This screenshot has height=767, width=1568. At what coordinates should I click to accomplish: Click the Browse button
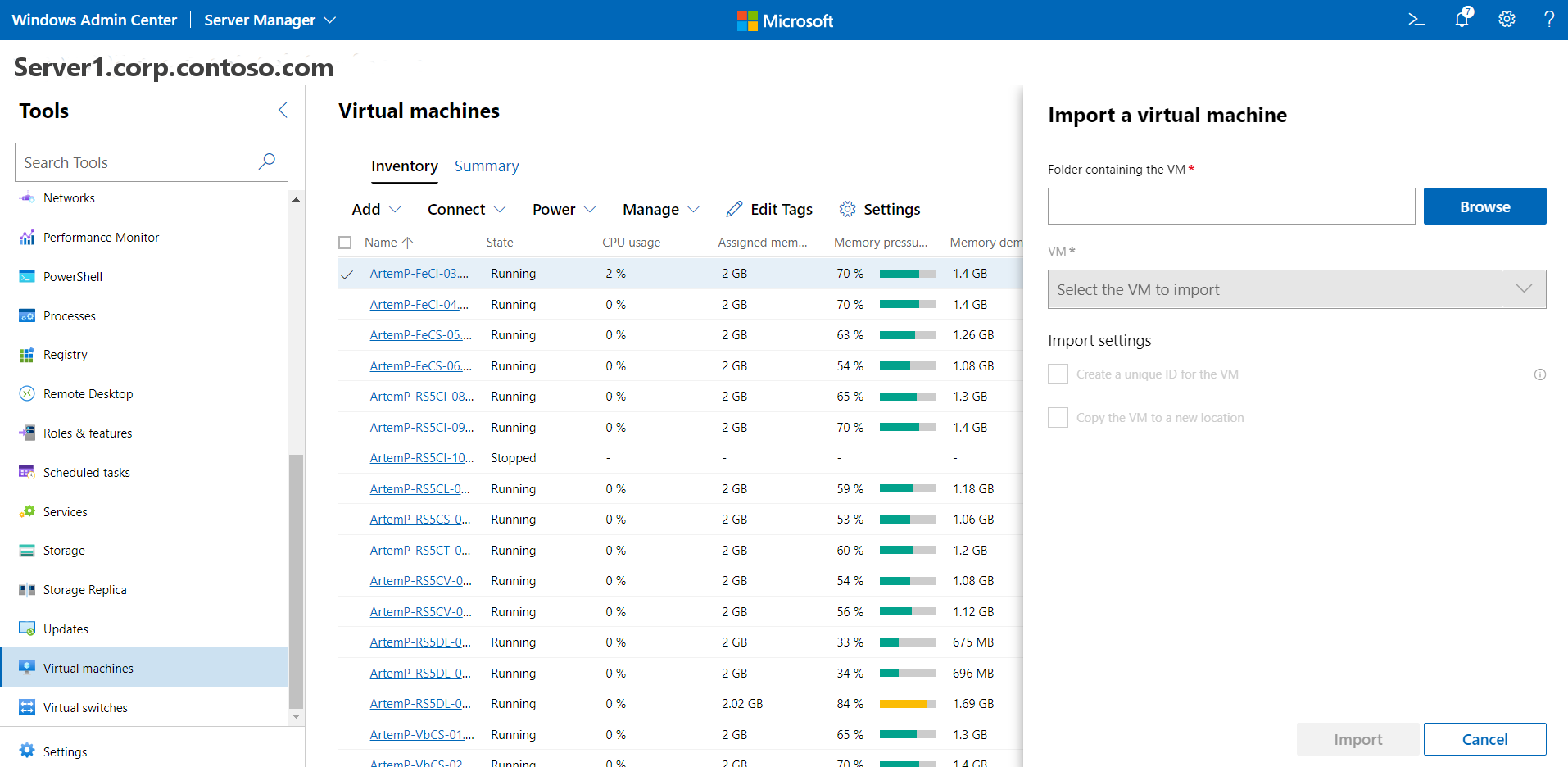click(x=1484, y=206)
